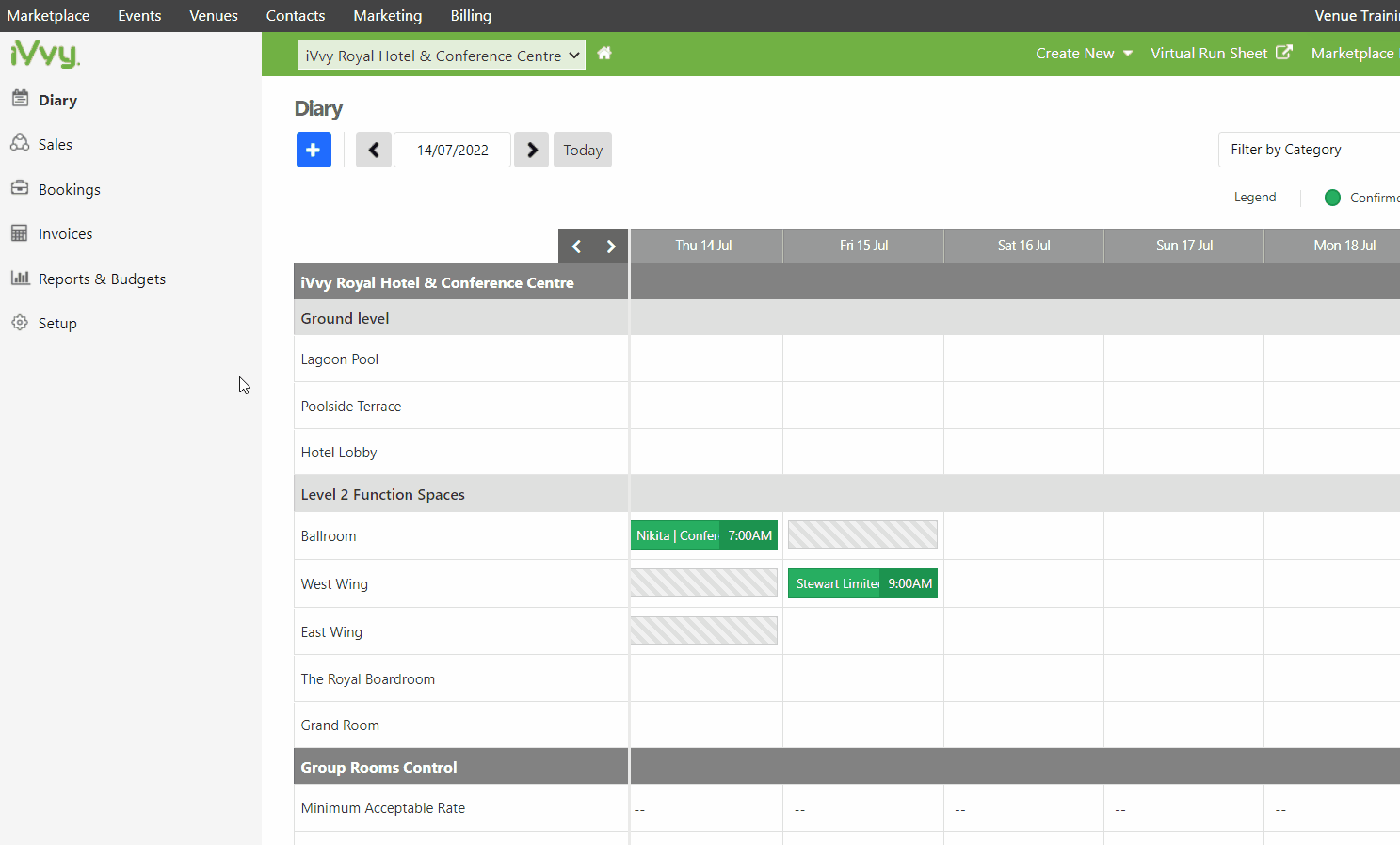Click the blue plus button
Viewport: 1400px width, 845px height.
pyautogui.click(x=314, y=150)
